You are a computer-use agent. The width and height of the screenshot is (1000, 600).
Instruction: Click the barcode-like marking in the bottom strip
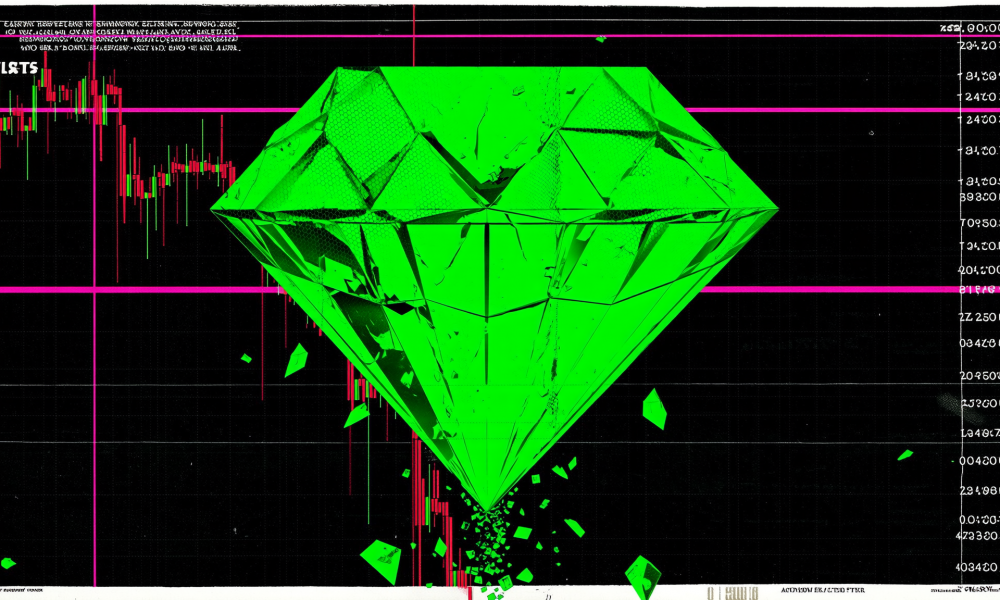[732, 594]
